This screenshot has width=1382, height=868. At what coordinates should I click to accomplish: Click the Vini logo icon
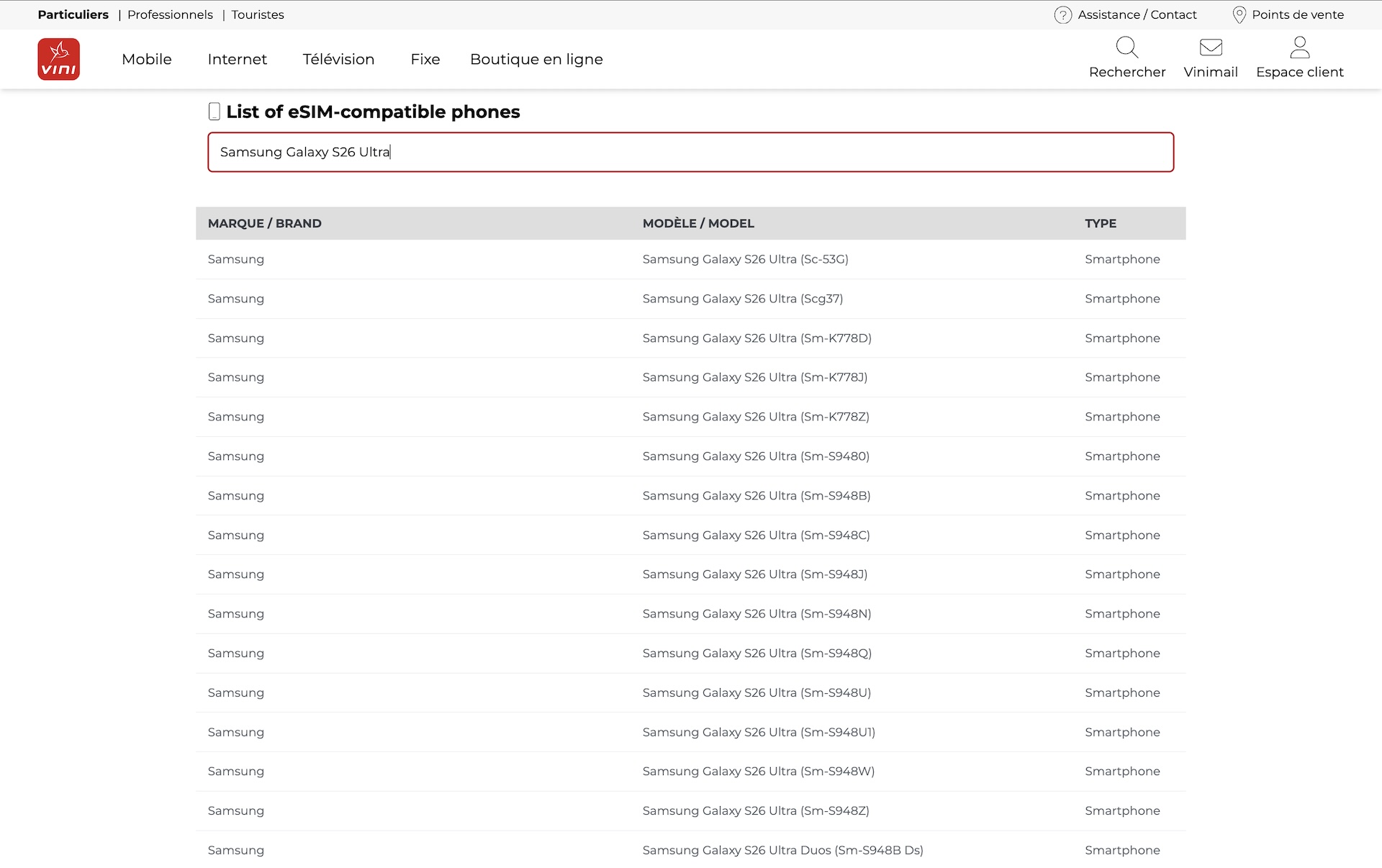58,59
